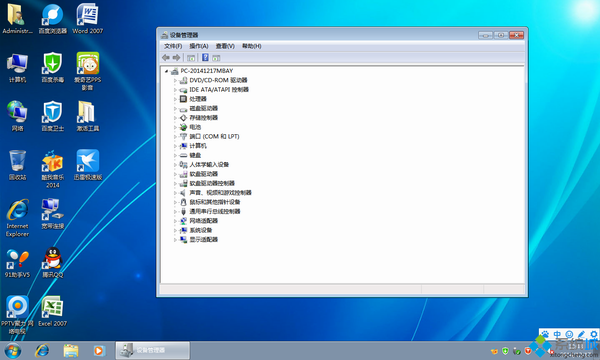This screenshot has height=360, width=600.
Task: Expand the DVD/CD-ROM drives node
Action: coord(175,80)
